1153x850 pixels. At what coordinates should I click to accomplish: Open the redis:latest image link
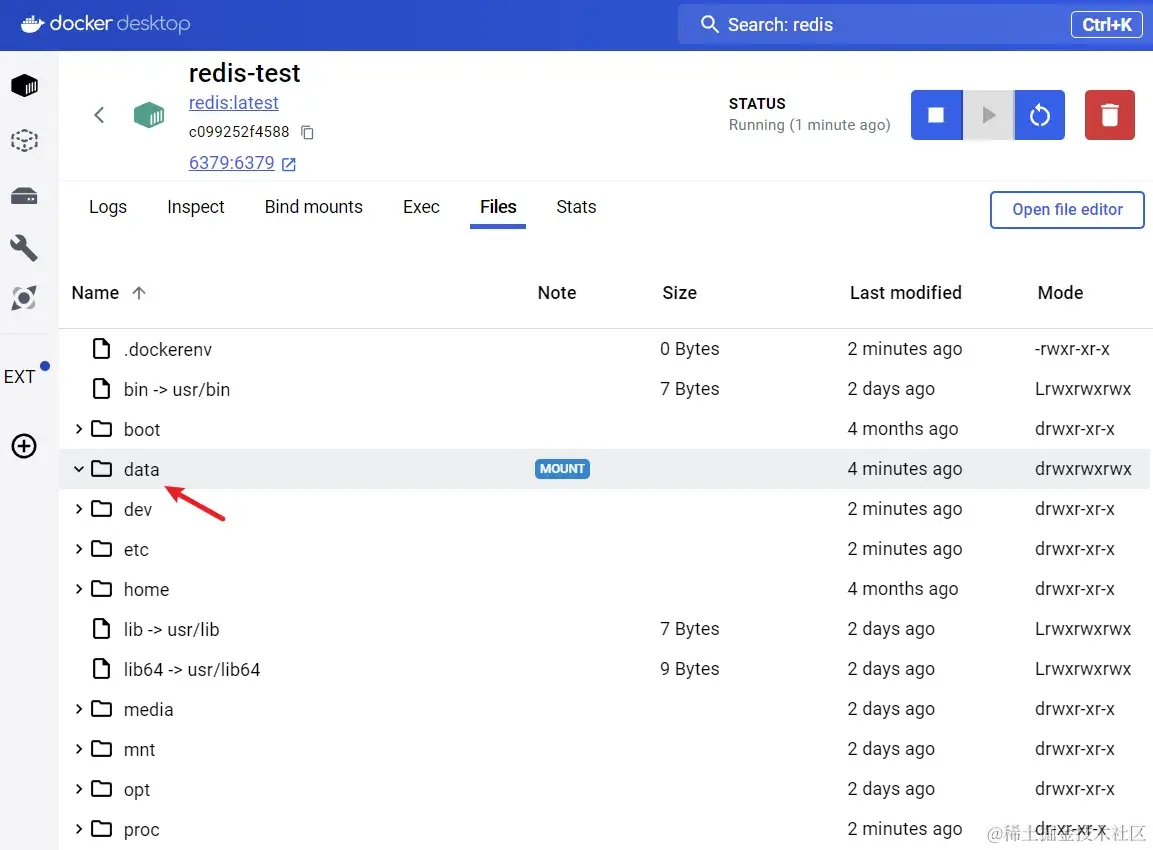pos(234,103)
